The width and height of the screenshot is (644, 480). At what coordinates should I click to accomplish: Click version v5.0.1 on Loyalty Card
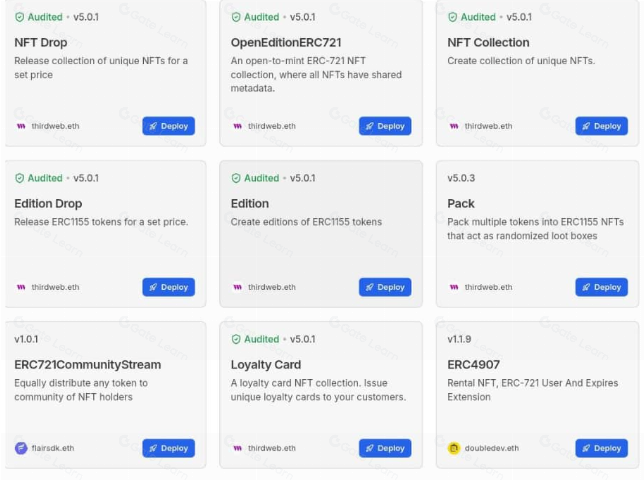pos(303,339)
